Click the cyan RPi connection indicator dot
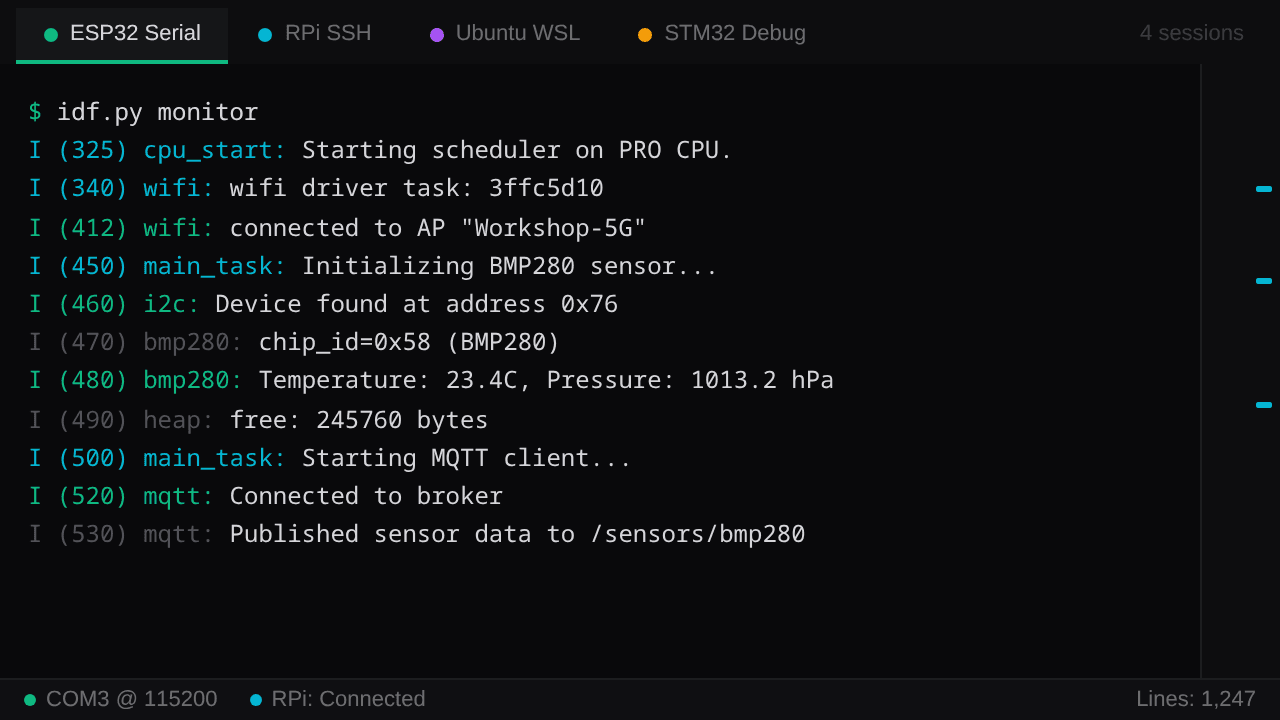 256,700
